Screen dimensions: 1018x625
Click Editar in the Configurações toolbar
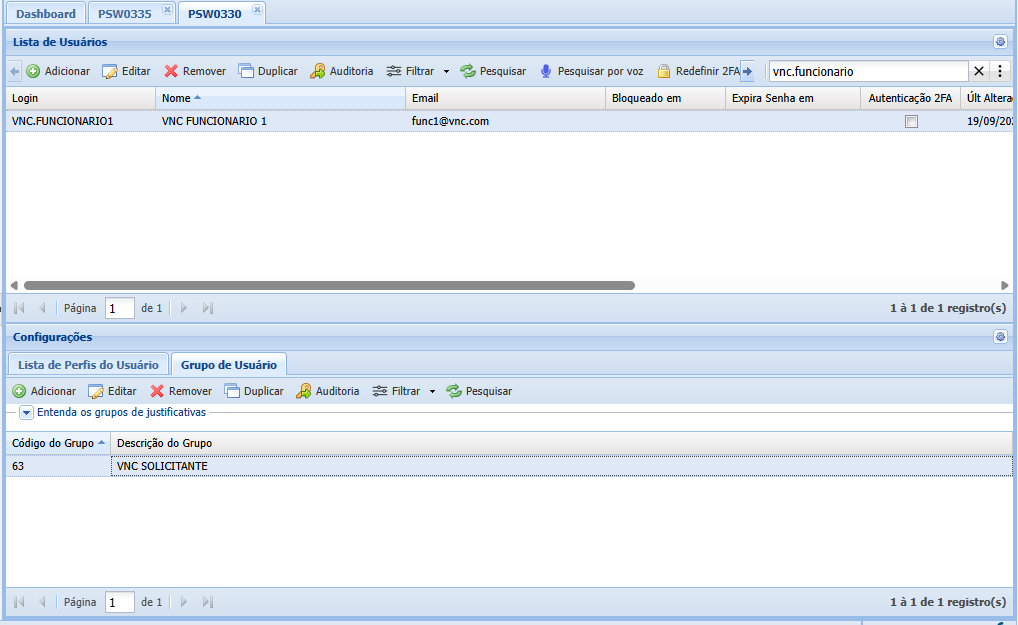112,391
